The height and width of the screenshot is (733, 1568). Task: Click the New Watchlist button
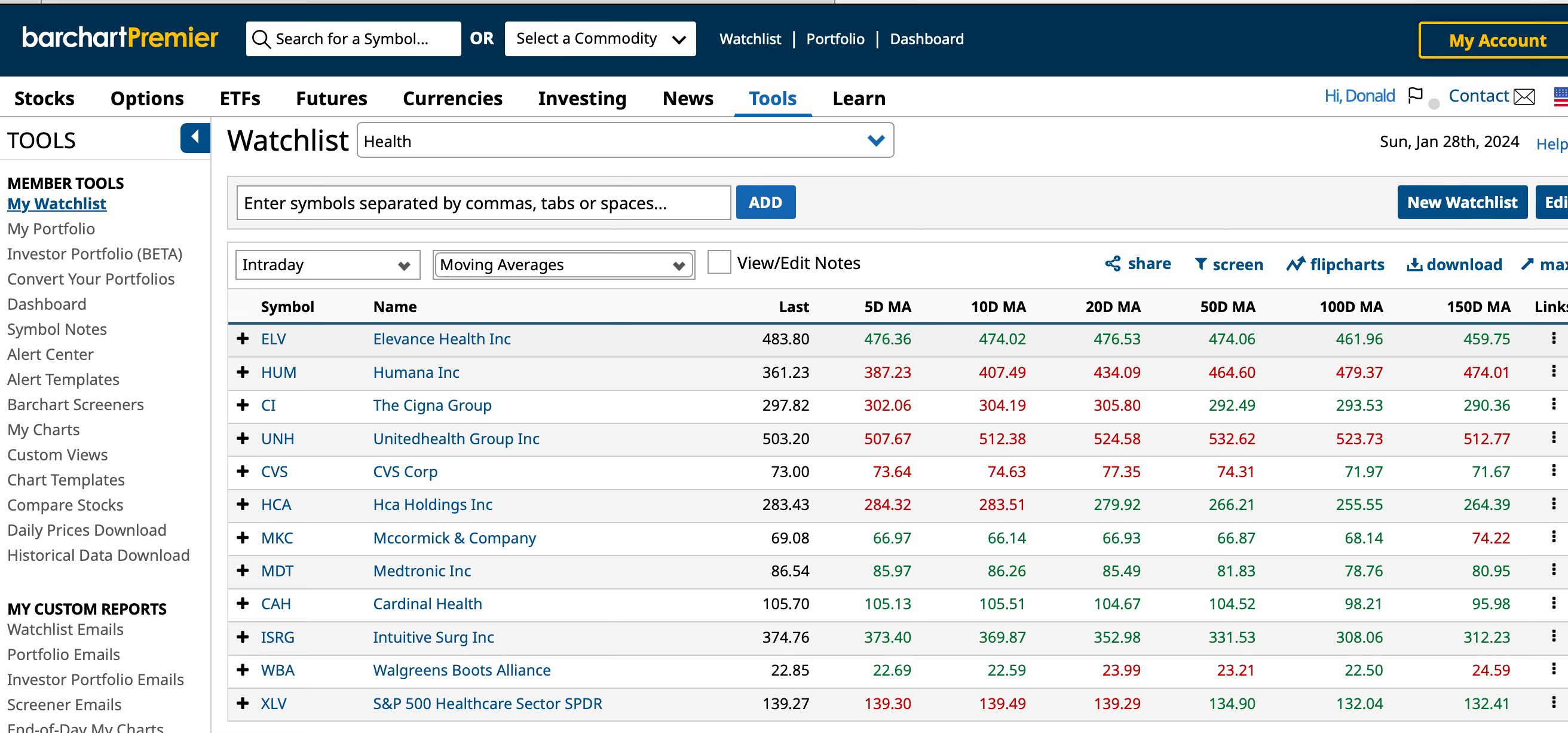click(1462, 202)
